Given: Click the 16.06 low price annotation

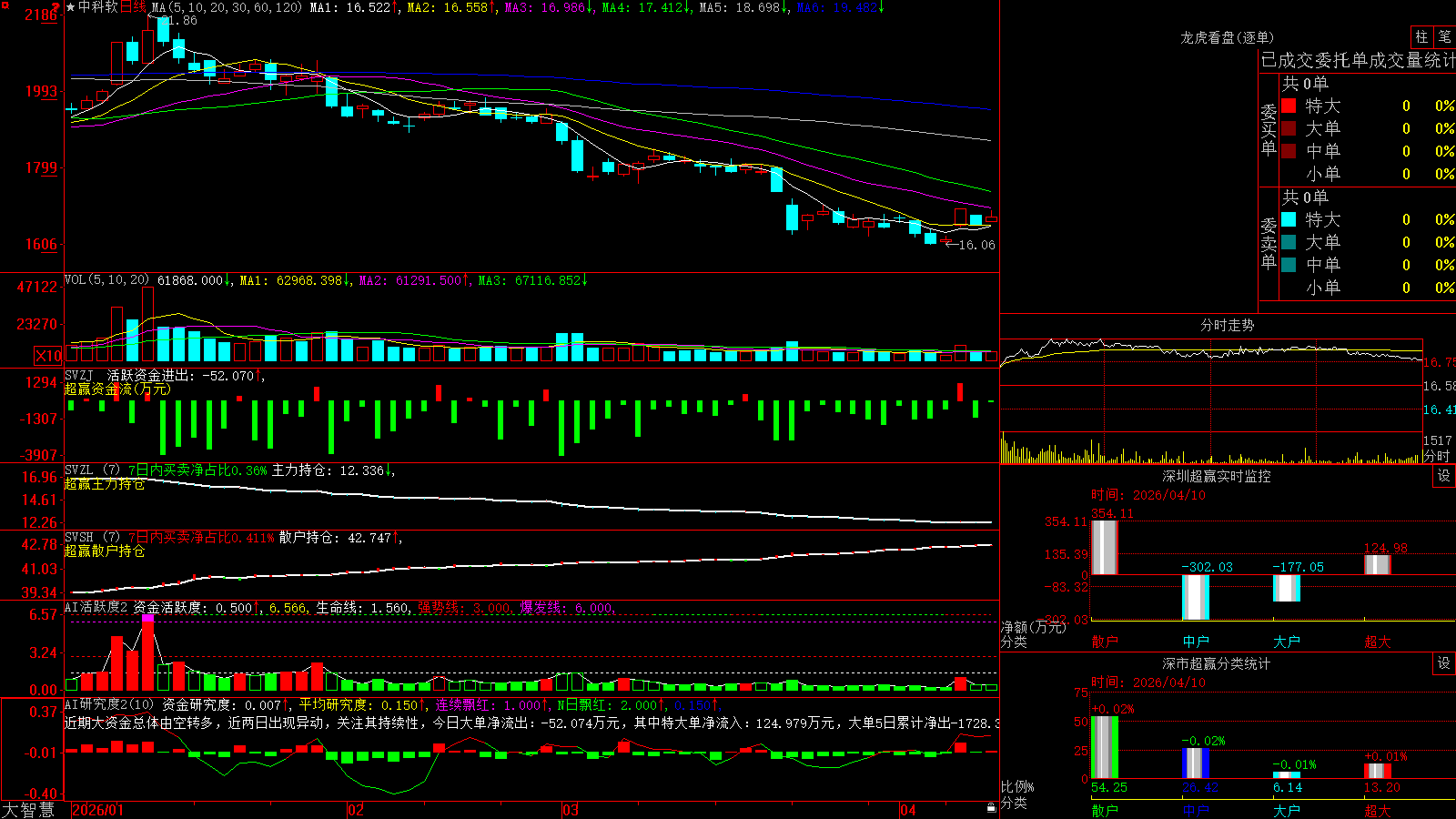Looking at the screenshot, I should (x=976, y=245).
